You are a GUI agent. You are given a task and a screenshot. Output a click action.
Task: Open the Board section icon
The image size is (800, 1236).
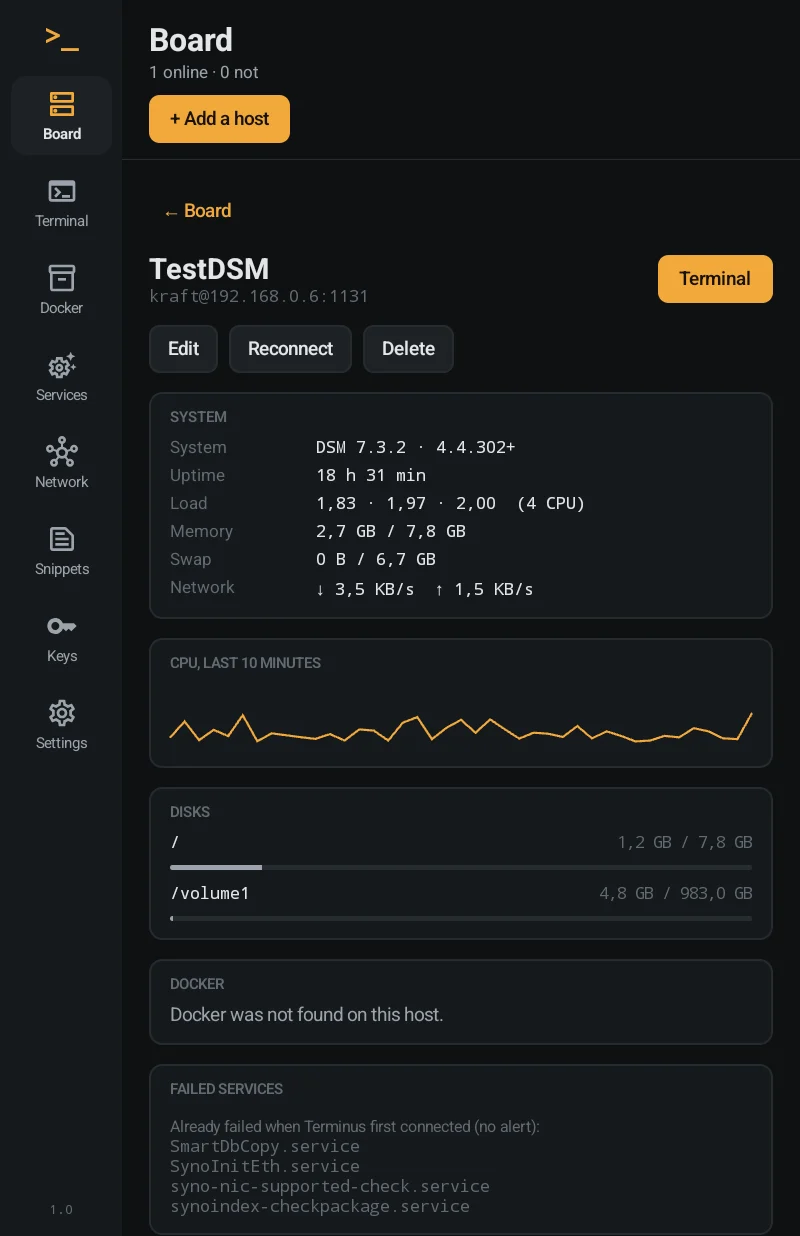click(62, 104)
